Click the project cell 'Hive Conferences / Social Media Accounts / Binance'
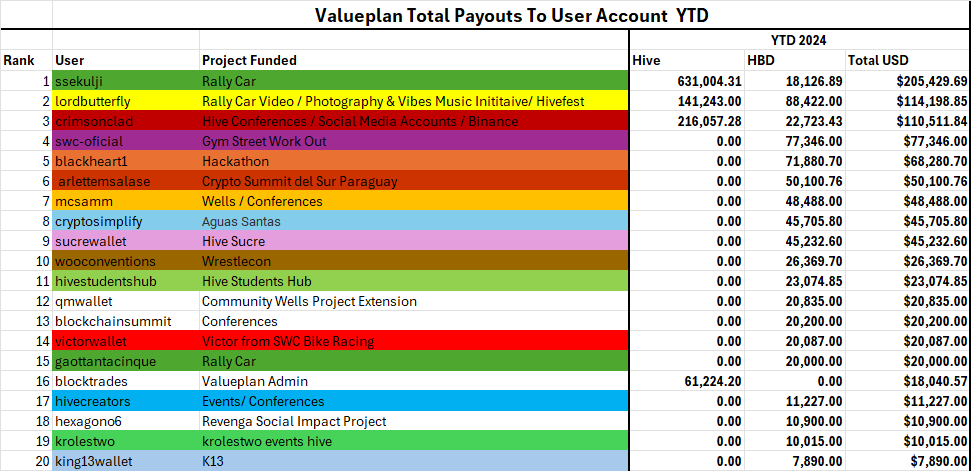 pyautogui.click(x=414, y=121)
